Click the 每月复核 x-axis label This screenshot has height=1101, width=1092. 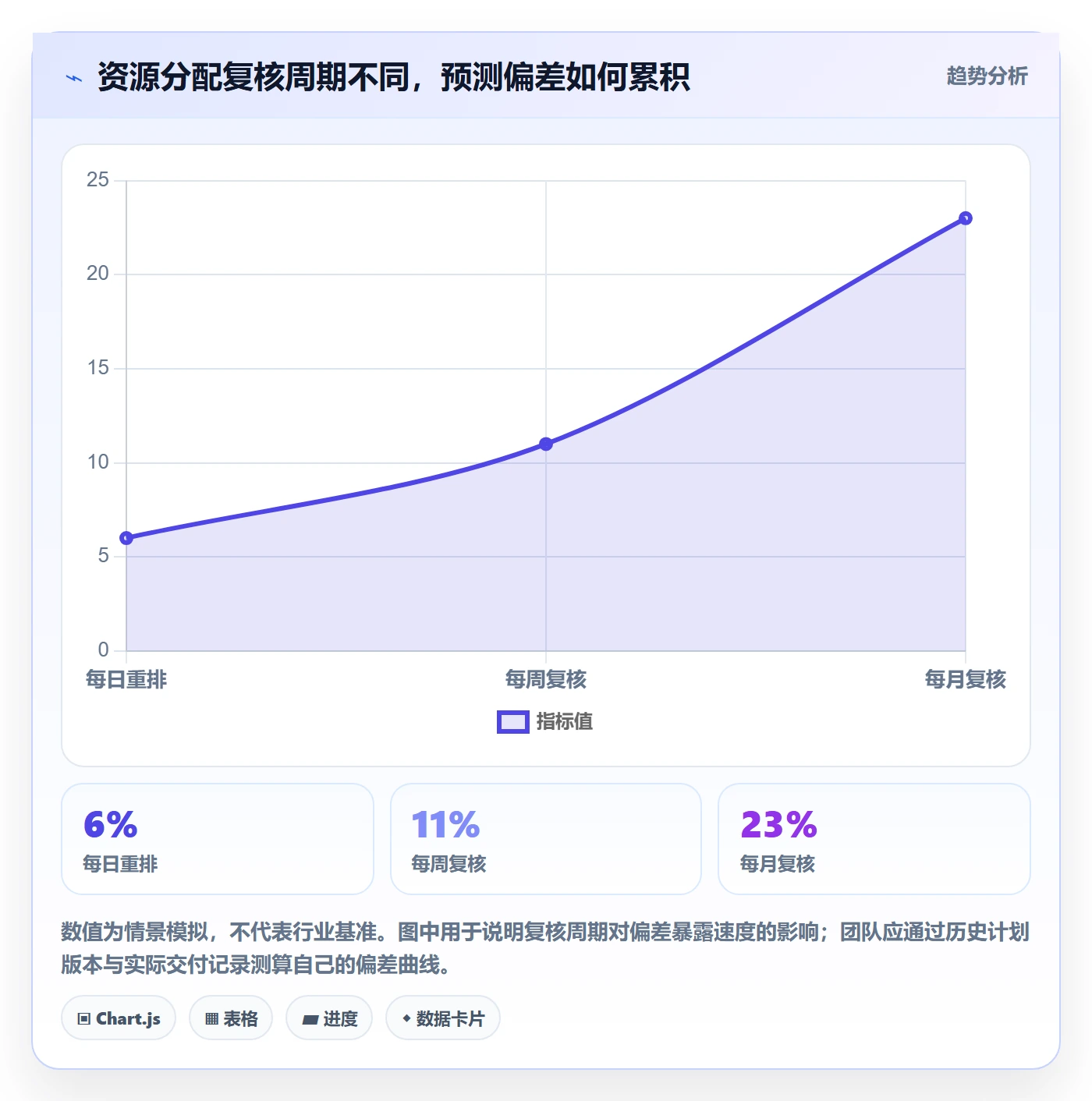coord(966,679)
